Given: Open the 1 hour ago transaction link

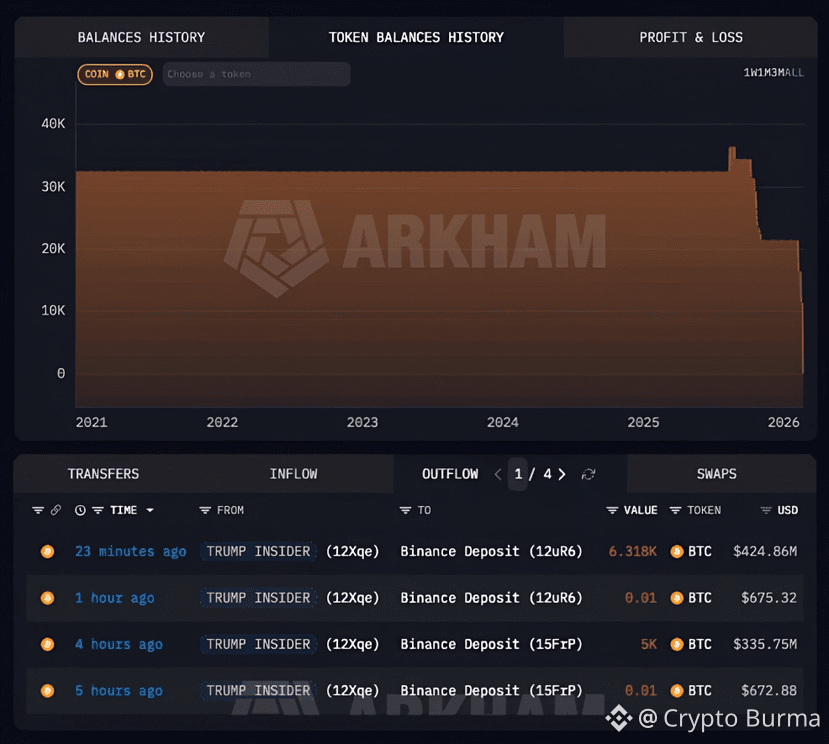Looking at the screenshot, I should pos(115,598).
